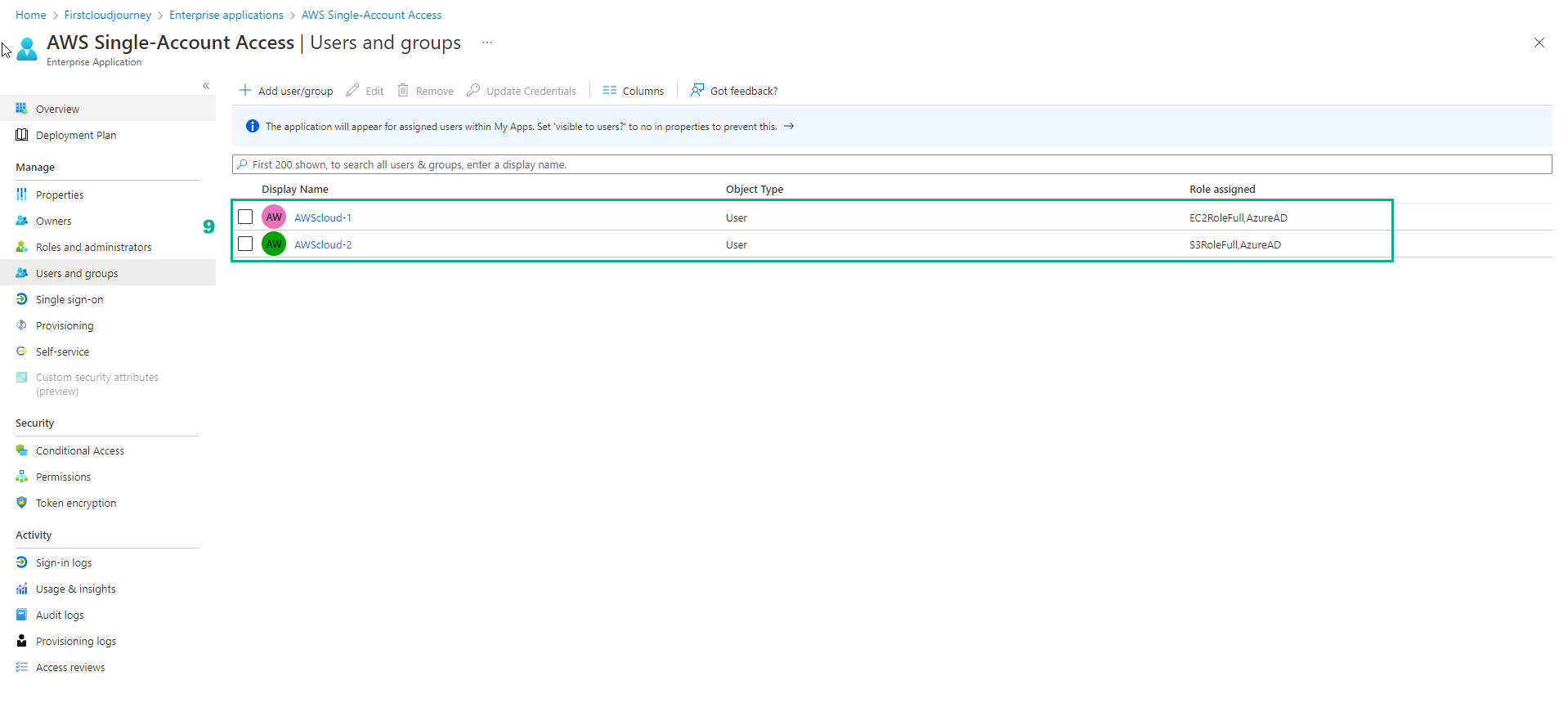Click the Roles and administrators icon
The height and width of the screenshot is (712, 1568).
pyautogui.click(x=21, y=247)
